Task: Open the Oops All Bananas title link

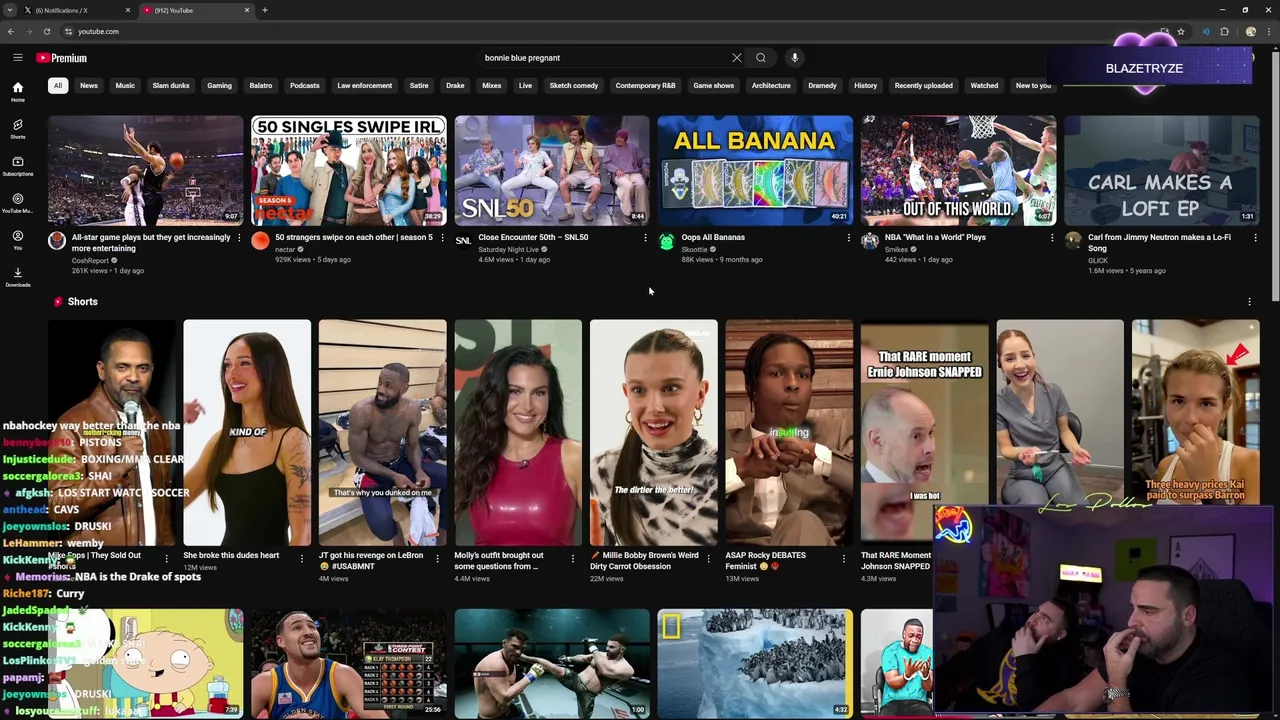Action: [x=713, y=238]
